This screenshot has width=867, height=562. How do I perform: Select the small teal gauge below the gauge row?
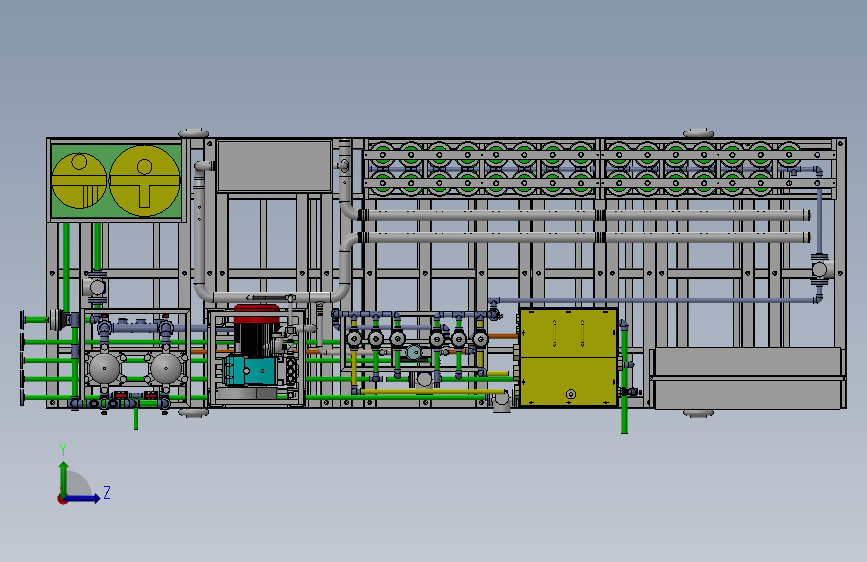pos(414,352)
